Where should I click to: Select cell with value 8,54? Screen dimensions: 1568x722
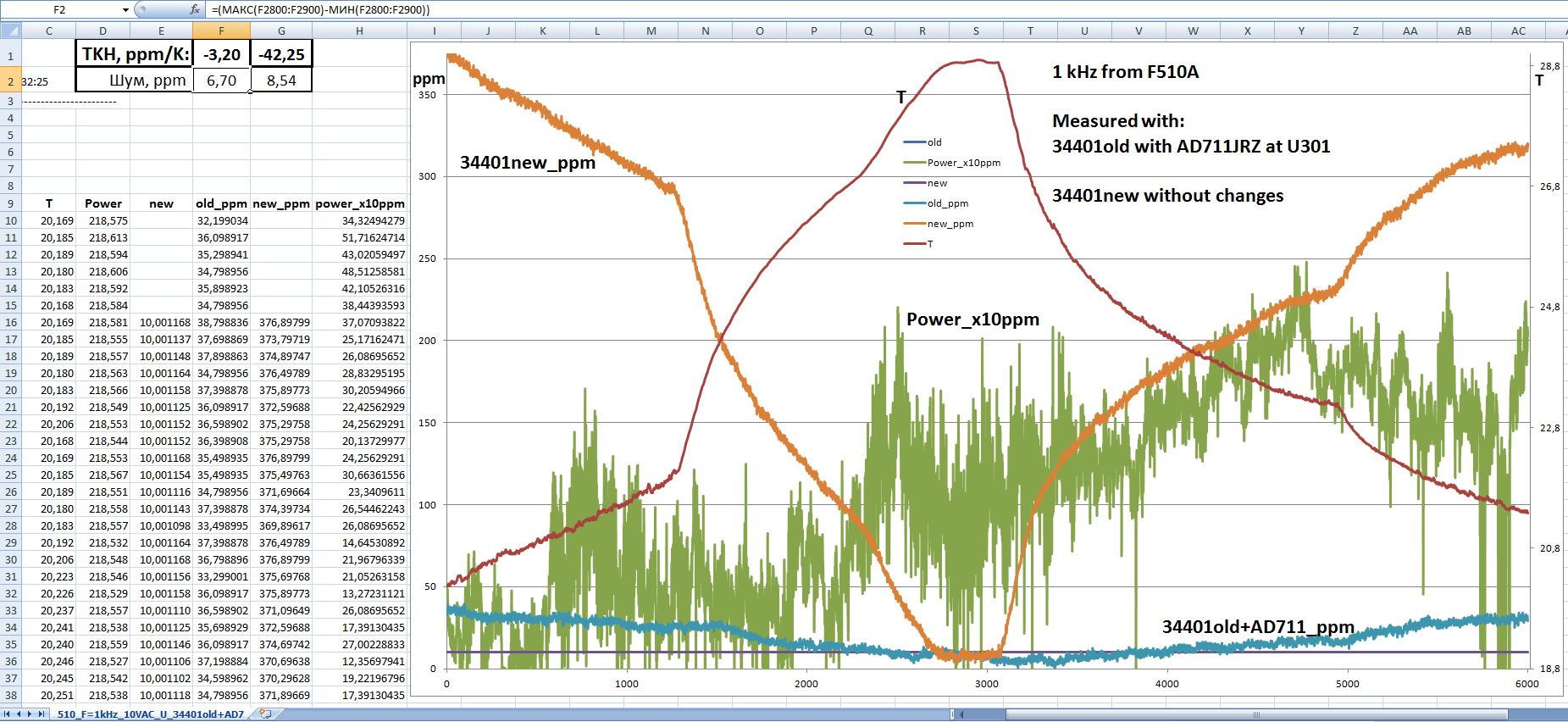click(x=281, y=81)
